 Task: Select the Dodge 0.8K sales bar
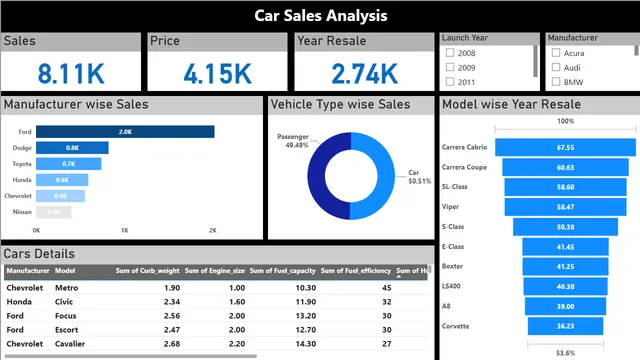pos(72,148)
